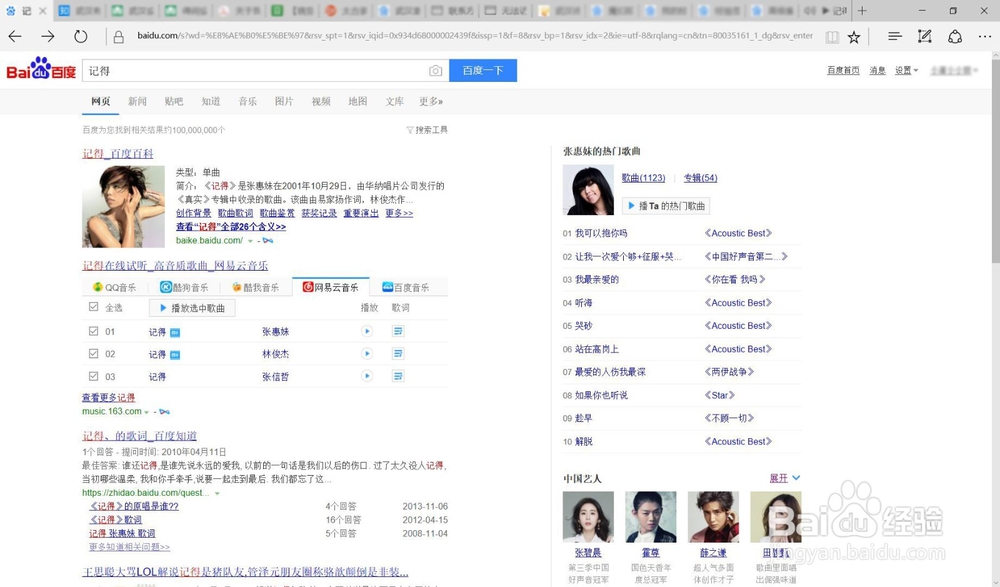Switch to 新闻 search tab
This screenshot has width=1000, height=587.
[x=137, y=101]
